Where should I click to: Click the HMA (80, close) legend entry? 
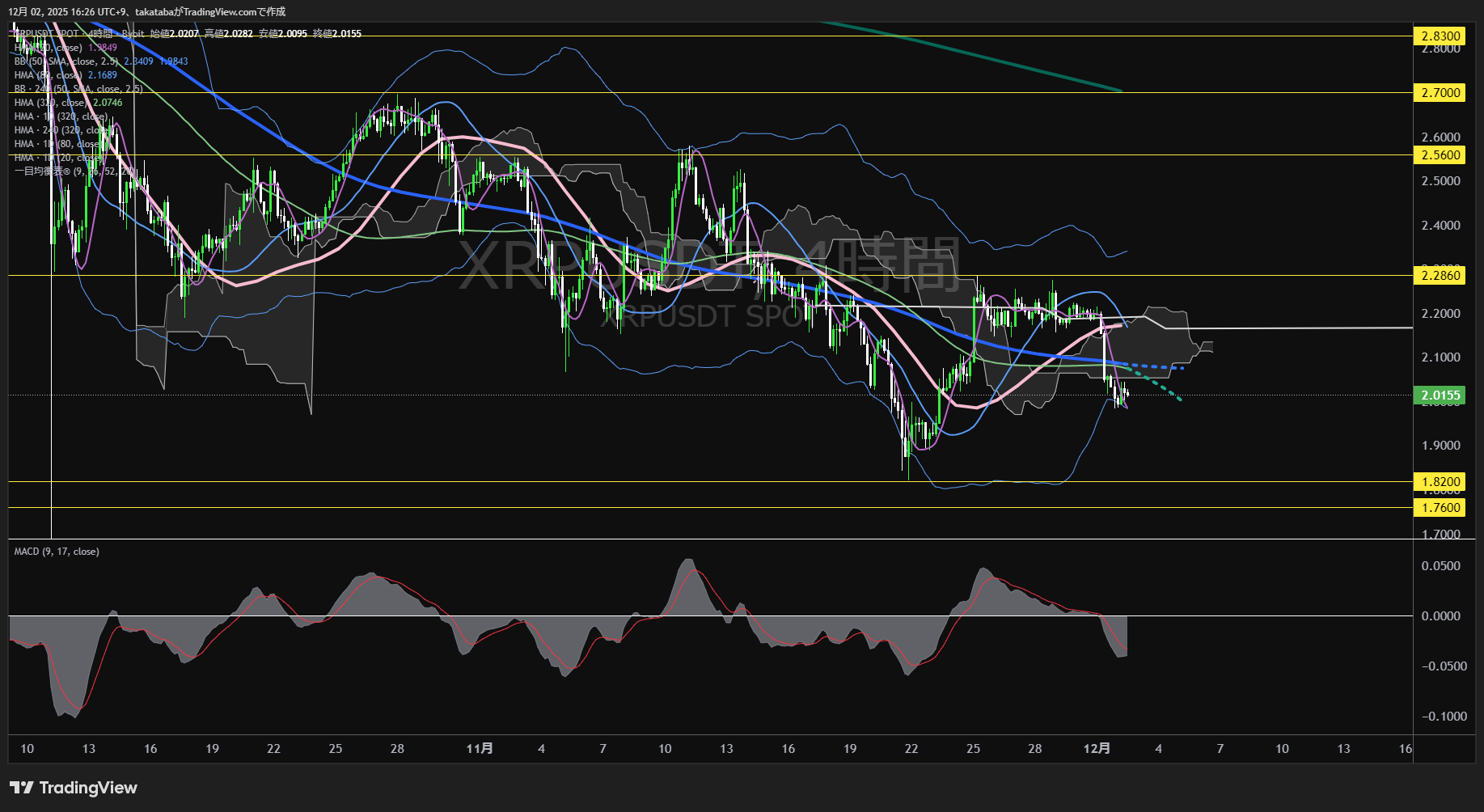point(47,75)
